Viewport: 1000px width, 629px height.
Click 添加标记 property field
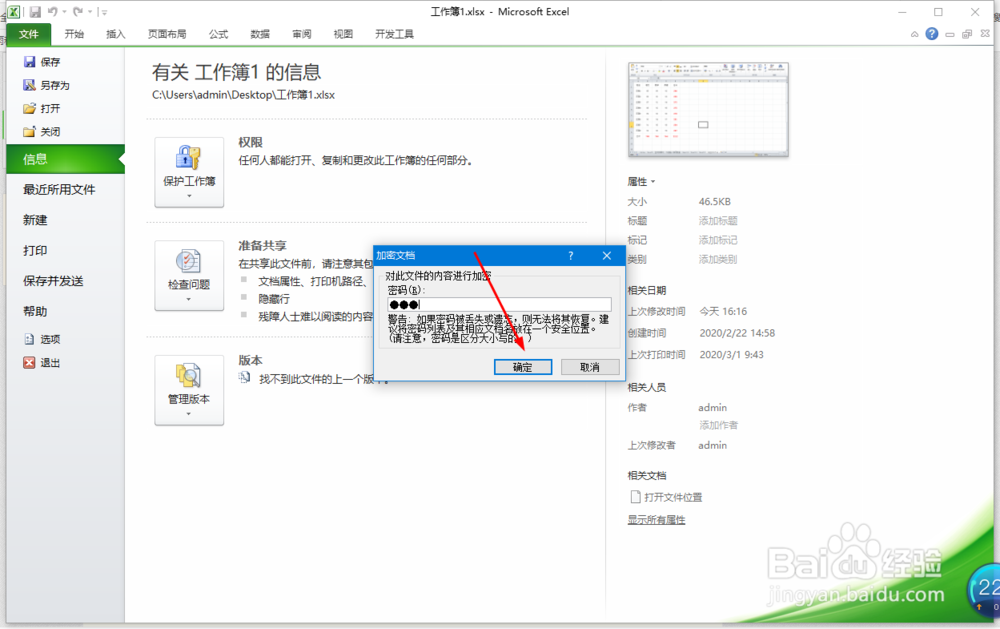tap(717, 240)
